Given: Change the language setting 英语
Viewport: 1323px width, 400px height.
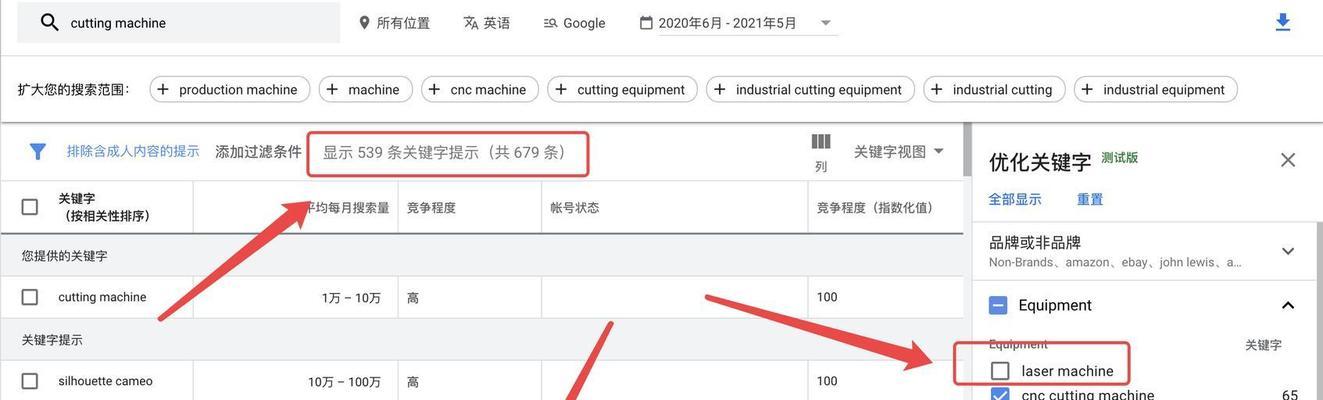Looking at the screenshot, I should (x=487, y=23).
